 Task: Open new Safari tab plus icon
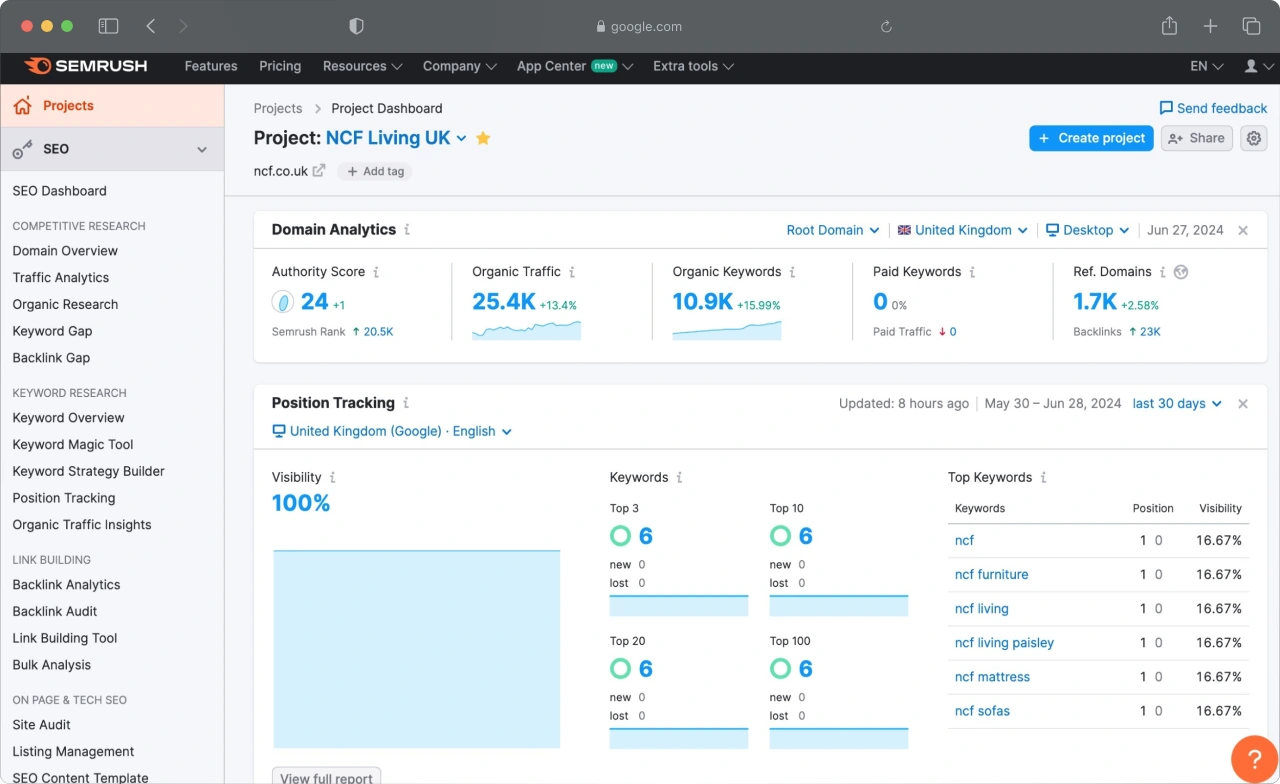pos(1210,27)
